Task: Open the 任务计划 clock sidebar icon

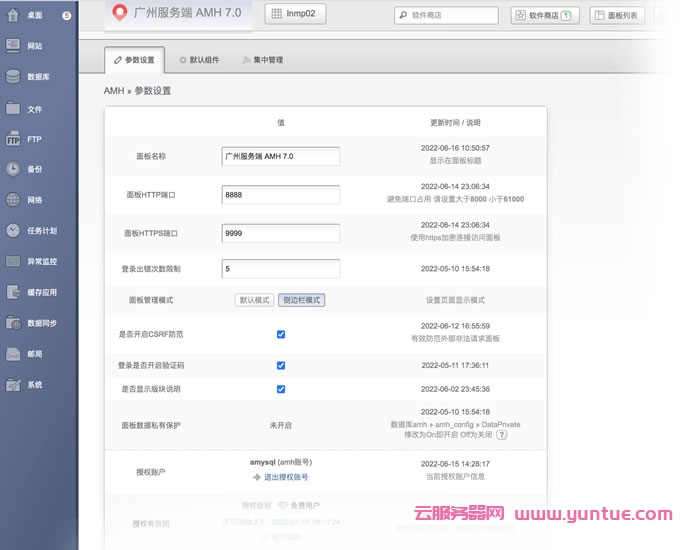Action: click(x=14, y=230)
